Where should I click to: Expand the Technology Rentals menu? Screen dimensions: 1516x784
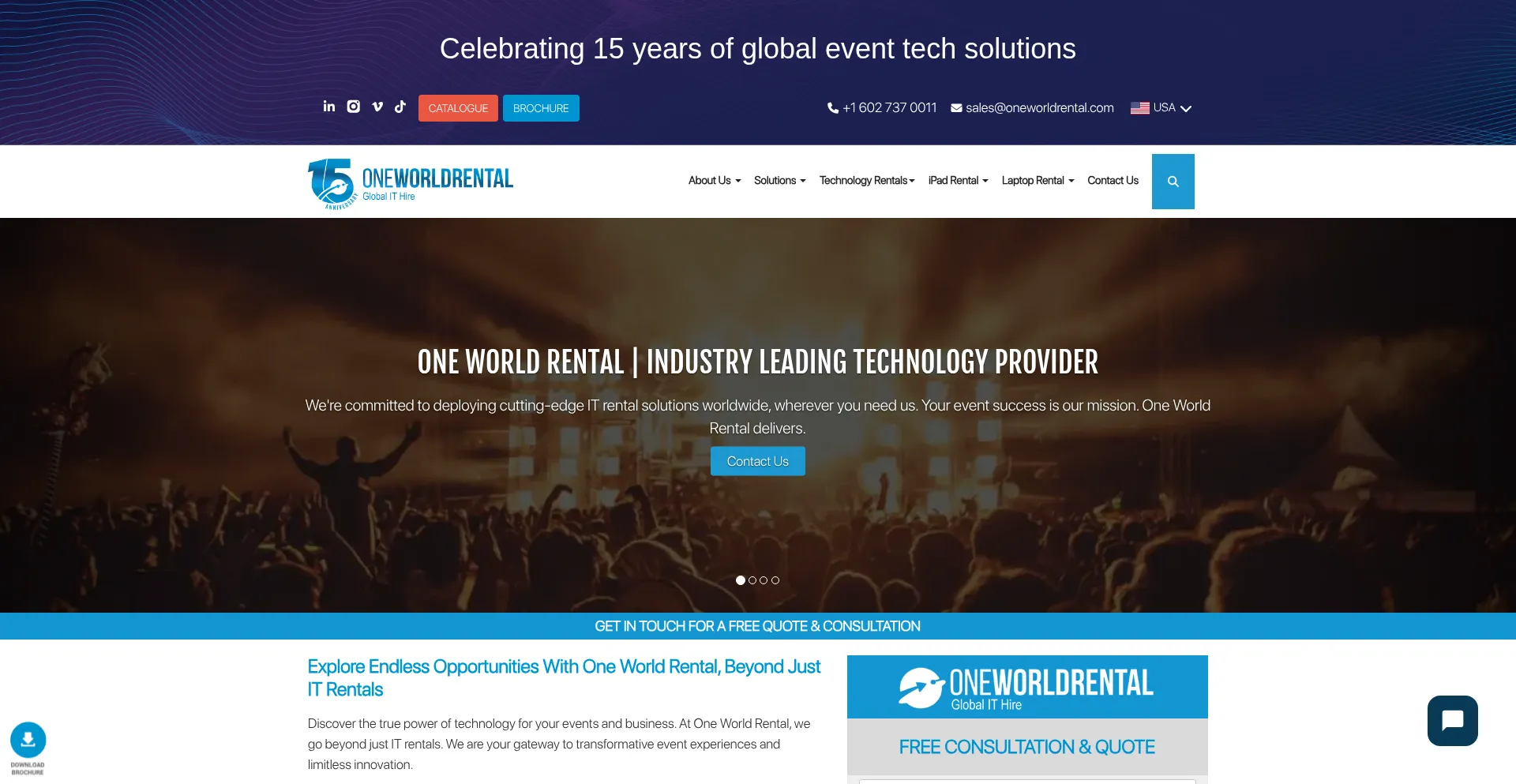click(867, 181)
